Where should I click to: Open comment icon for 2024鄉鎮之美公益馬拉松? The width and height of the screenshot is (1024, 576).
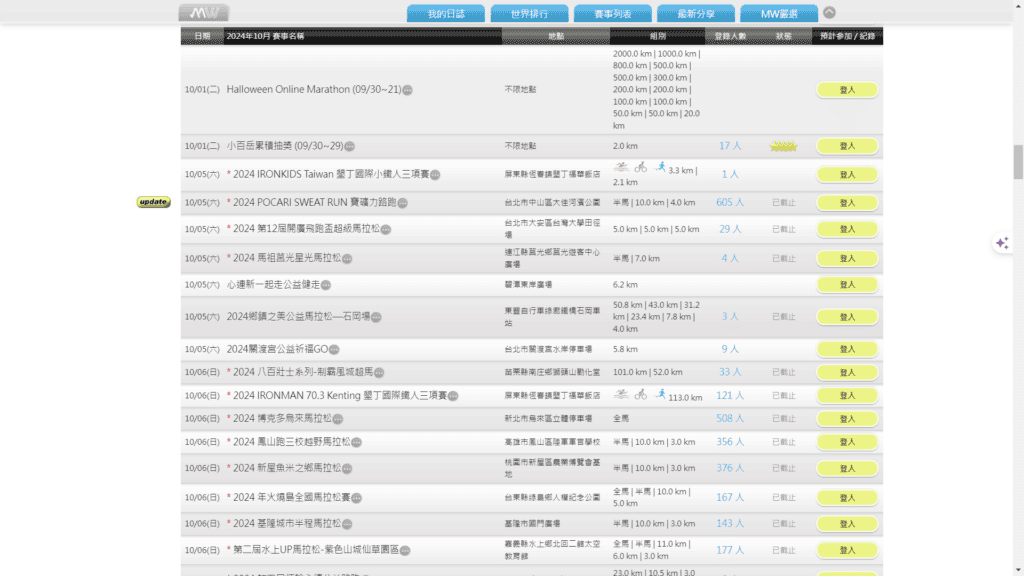376,317
